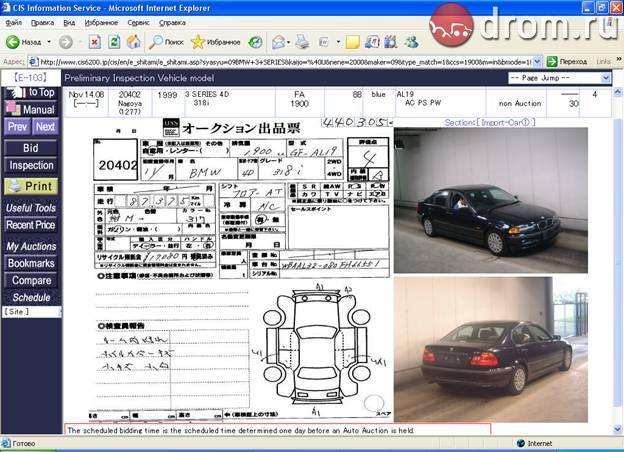Open the Home page icon
624x452 pixels.
134,42
